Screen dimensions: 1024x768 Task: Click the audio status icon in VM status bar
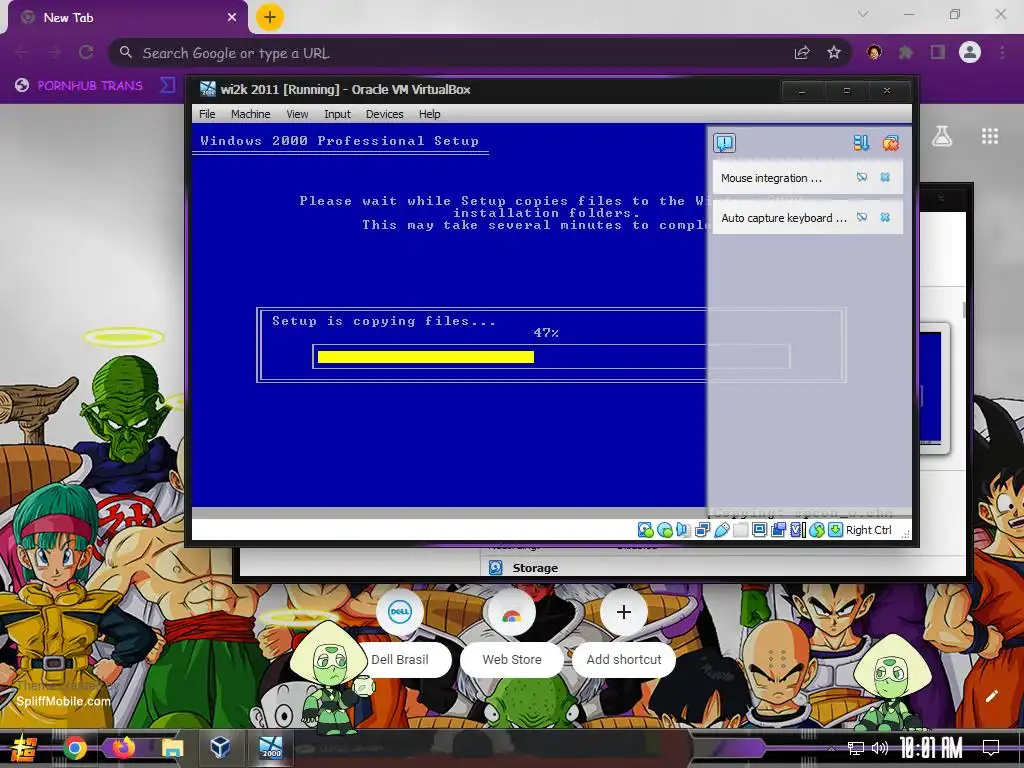point(683,530)
